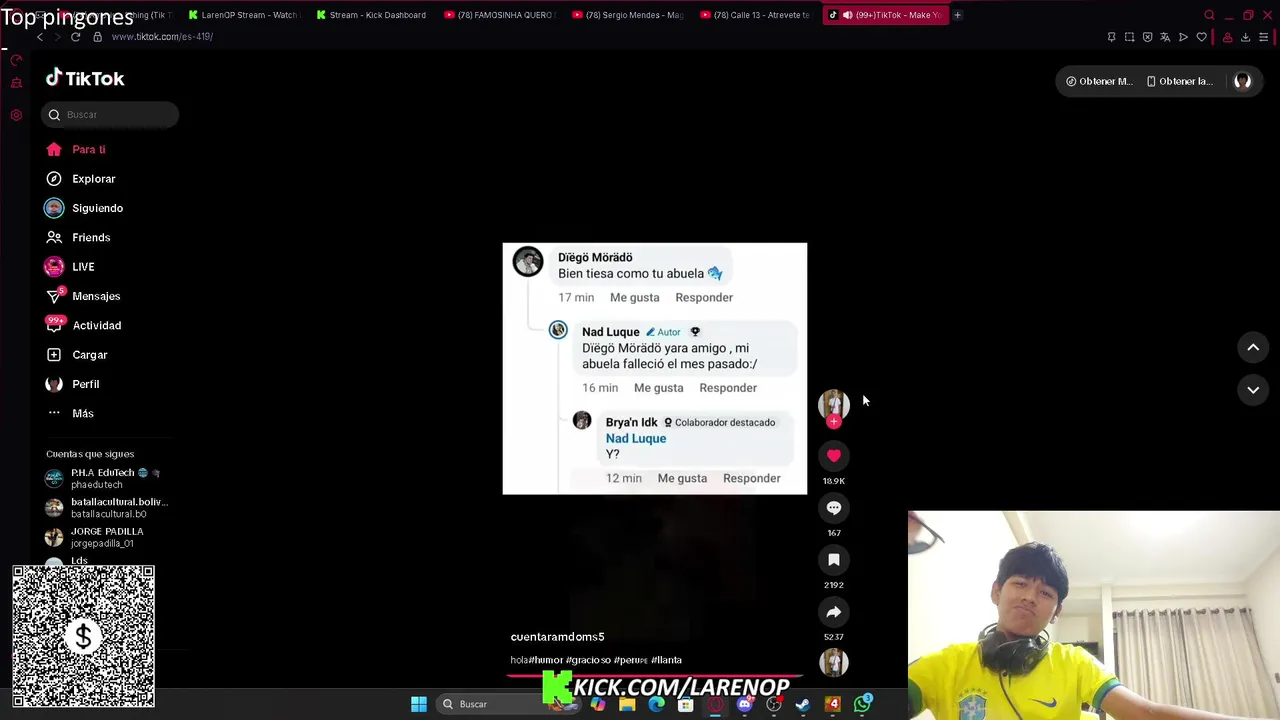
Task: Switch to the Sergio Mendes tab
Action: [x=627, y=15]
